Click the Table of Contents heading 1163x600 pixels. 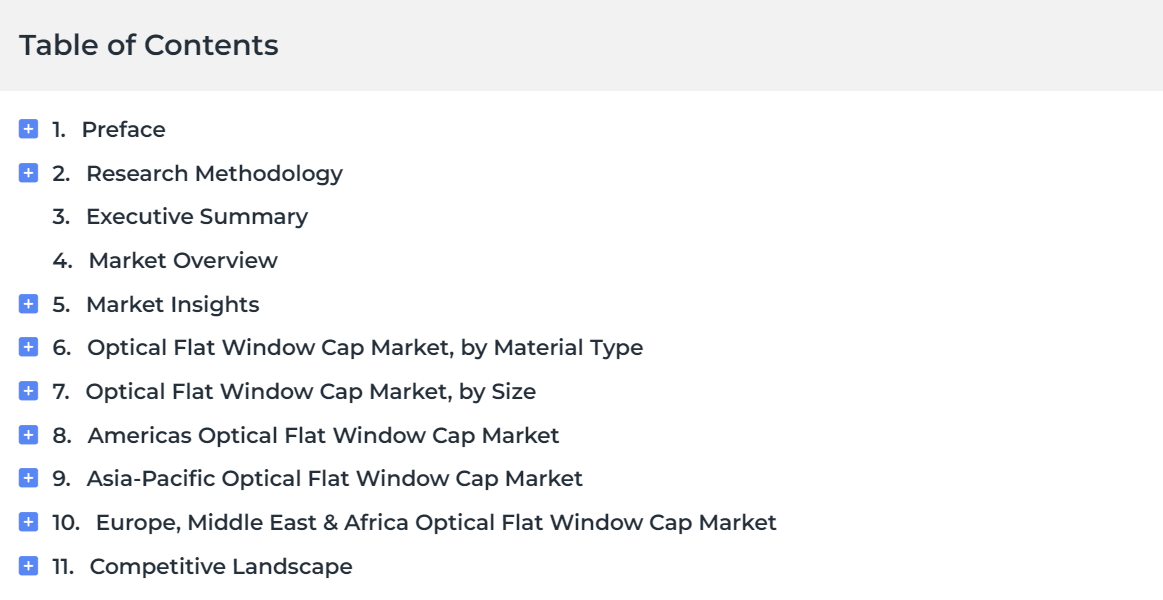(x=148, y=45)
